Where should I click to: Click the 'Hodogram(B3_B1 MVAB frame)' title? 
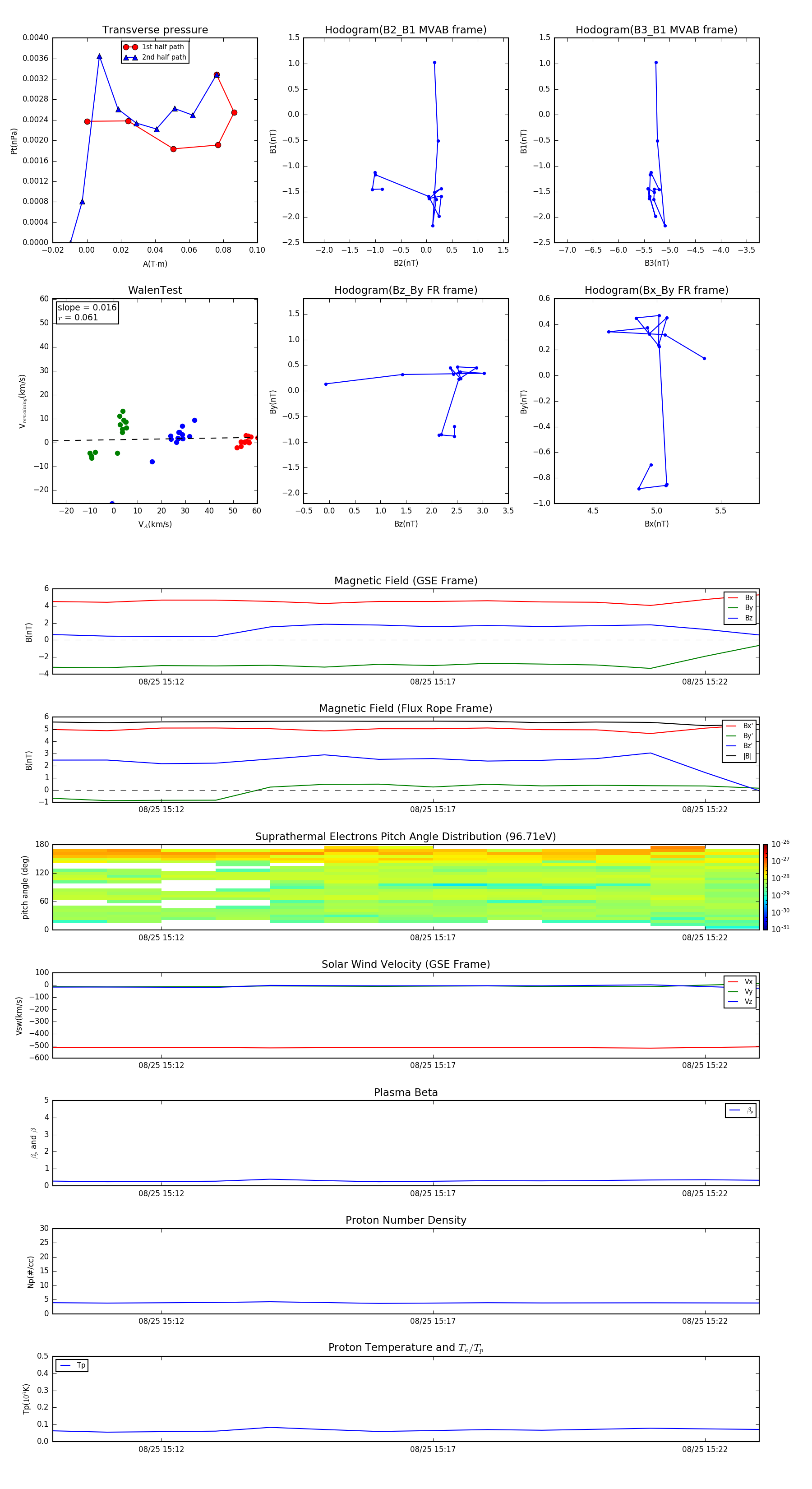656,29
